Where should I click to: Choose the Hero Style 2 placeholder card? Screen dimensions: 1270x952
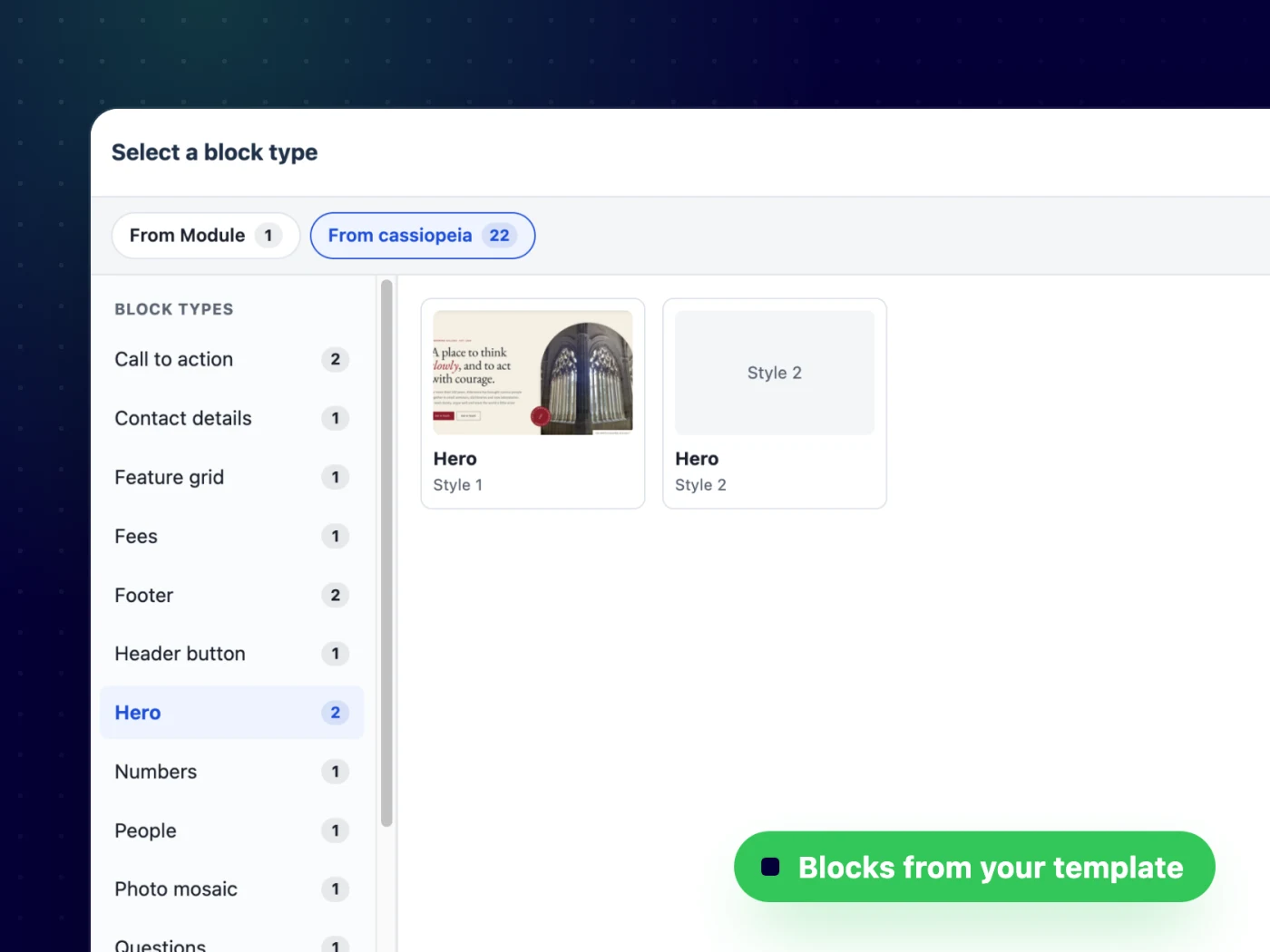point(775,403)
